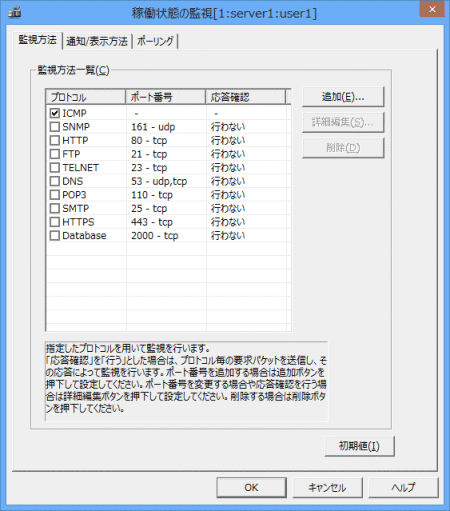Select the '23 - tcp' port cell
Image resolution: width=450 pixels, height=511 pixels.
point(149,167)
